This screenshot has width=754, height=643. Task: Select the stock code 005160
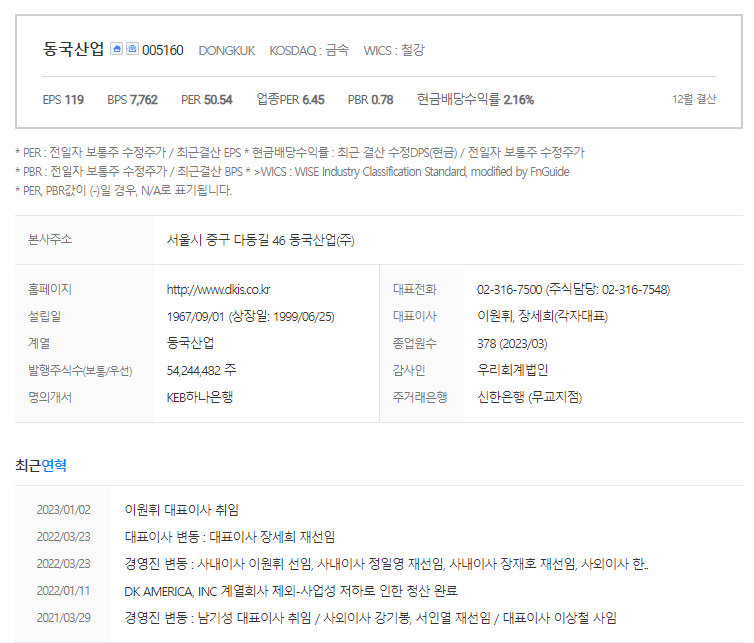[163, 50]
